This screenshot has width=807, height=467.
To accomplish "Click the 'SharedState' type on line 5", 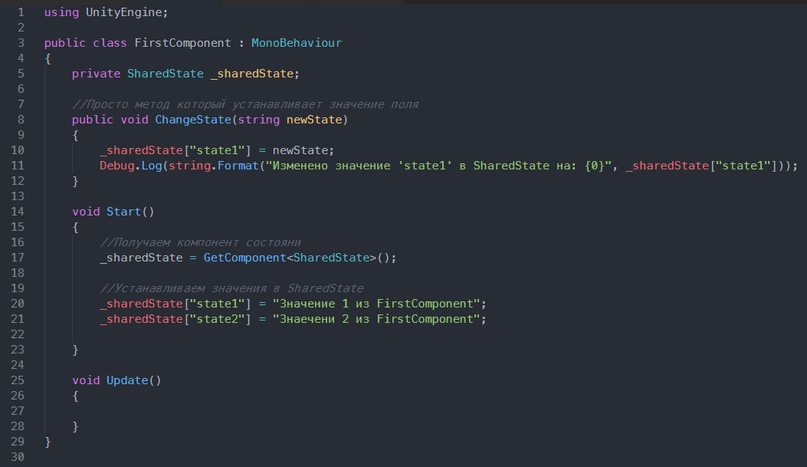I will 165,74.
